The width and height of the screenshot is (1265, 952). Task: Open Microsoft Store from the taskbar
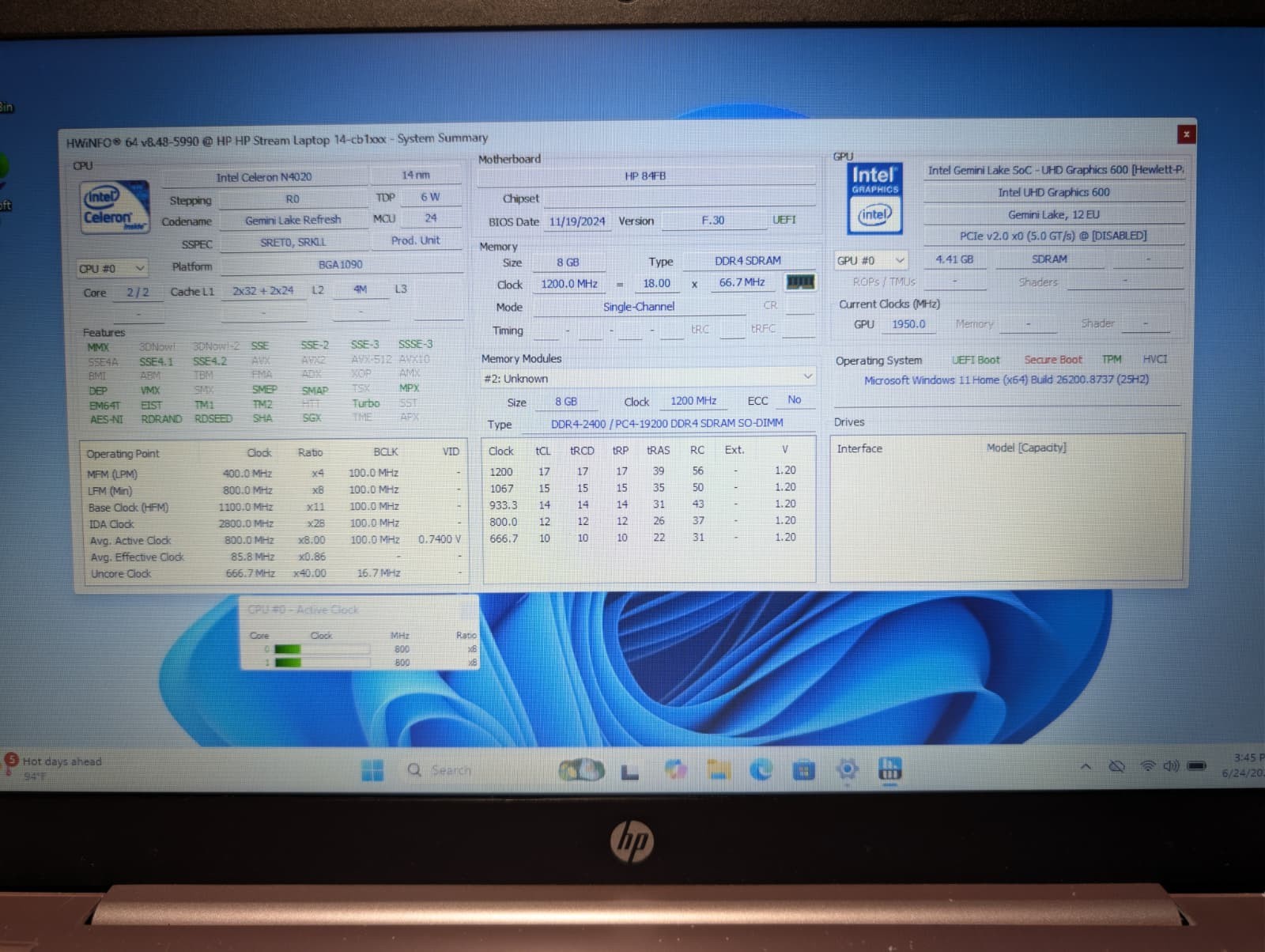(803, 769)
